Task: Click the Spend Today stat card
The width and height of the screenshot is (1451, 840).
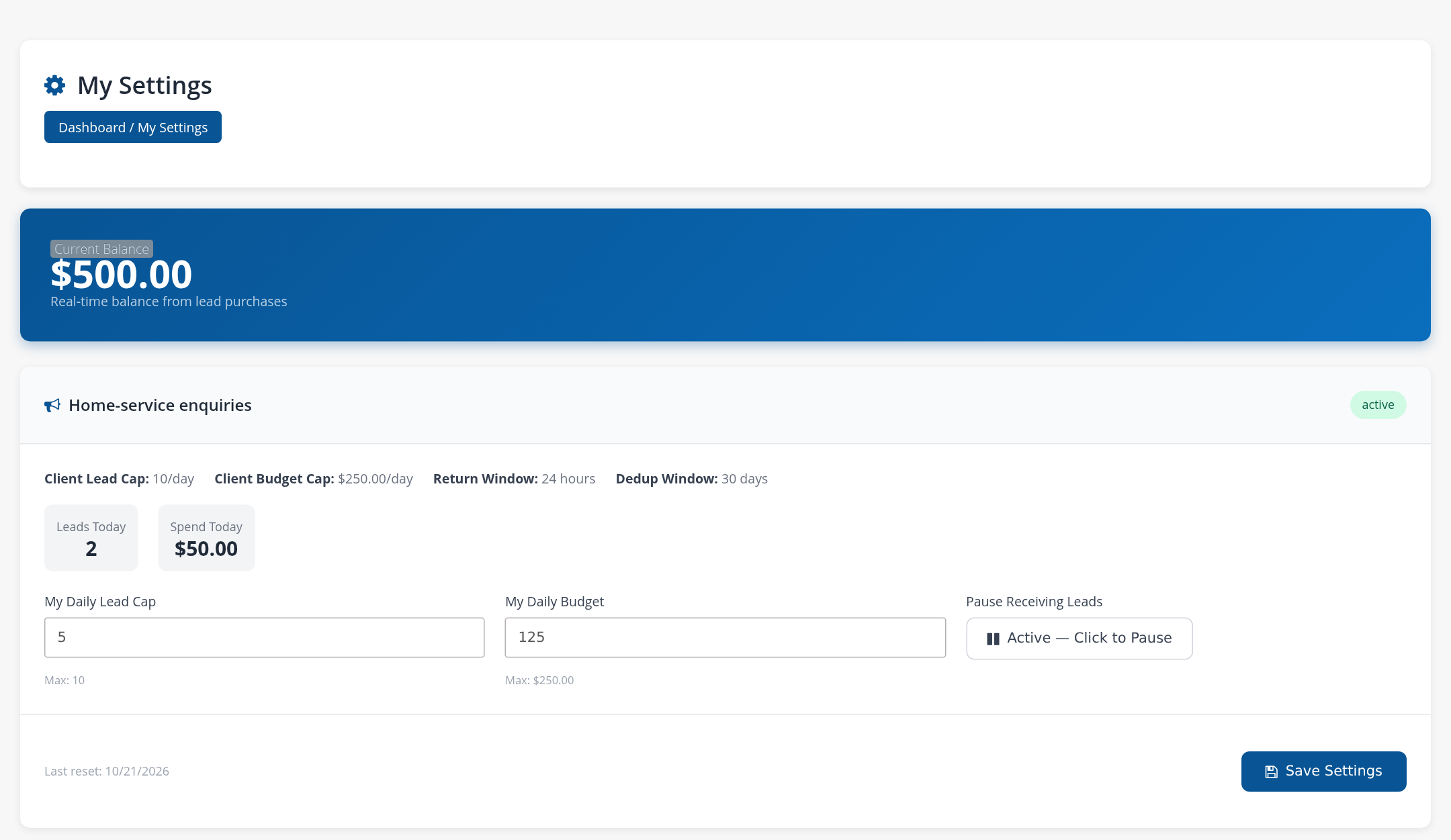Action: point(206,538)
